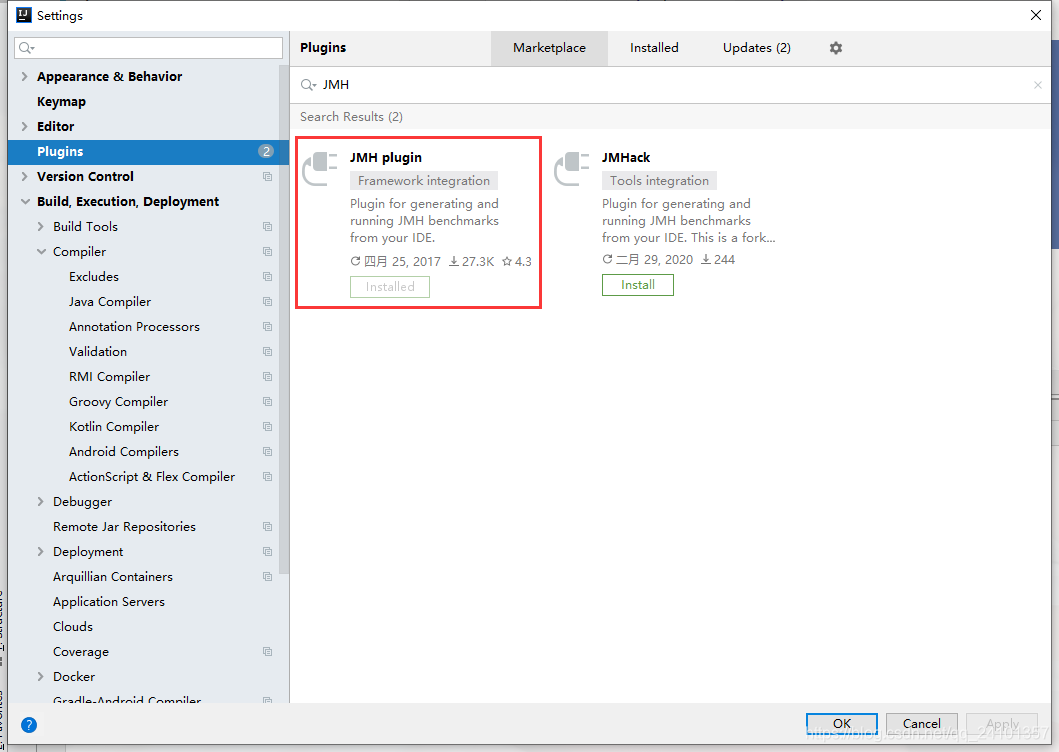1059x752 pixels.
Task: Click the project-level icon beside RMI Compiler
Action: click(x=267, y=376)
